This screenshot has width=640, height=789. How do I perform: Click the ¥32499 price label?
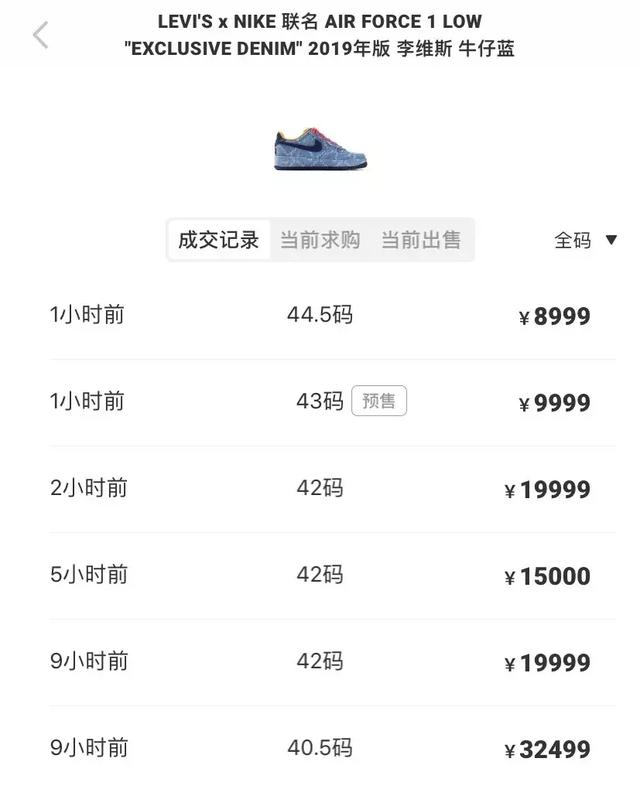tap(547, 749)
